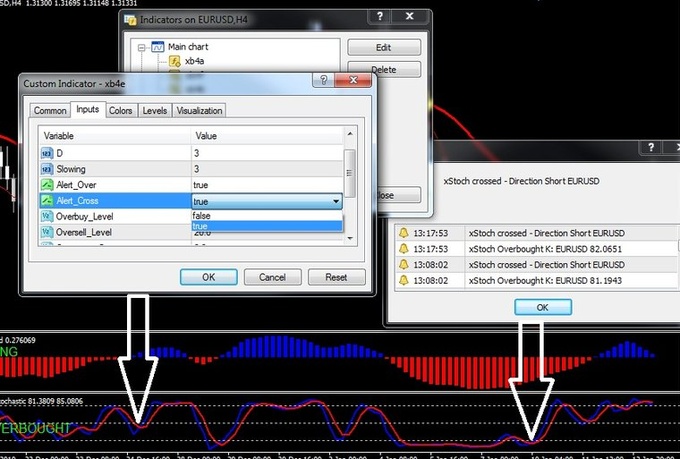Click the Alert_Cross variable boolean icon
Viewport: 680px width, 459px height.
click(x=47, y=200)
